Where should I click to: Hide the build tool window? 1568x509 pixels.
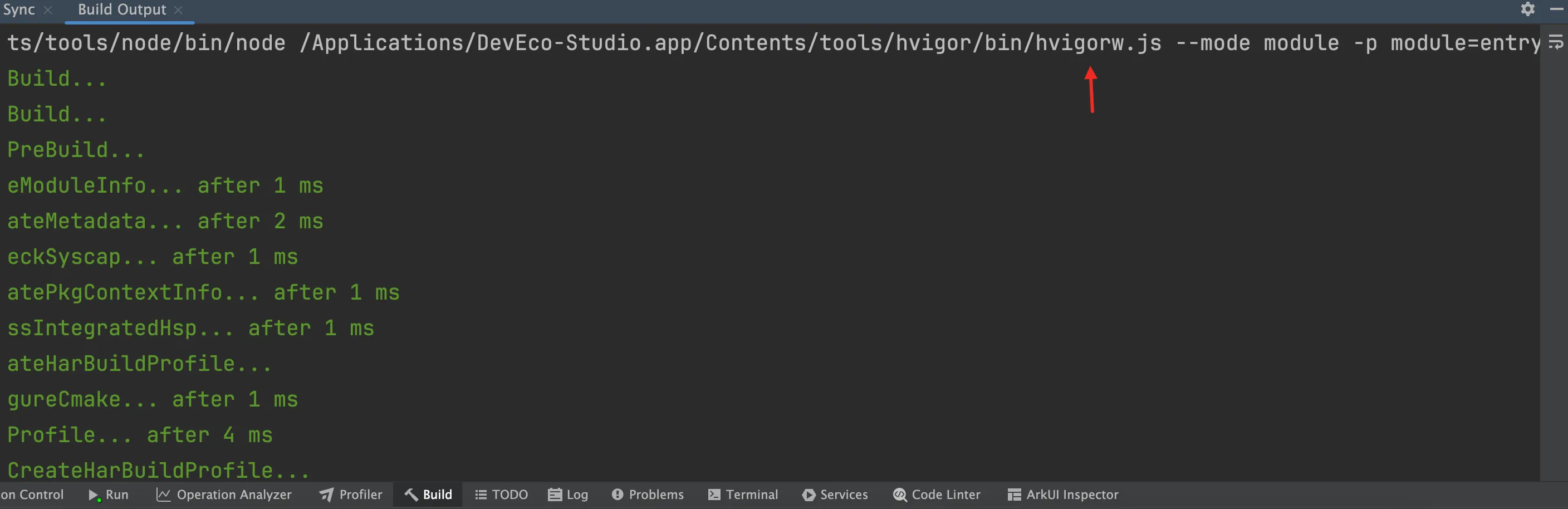[x=1556, y=9]
